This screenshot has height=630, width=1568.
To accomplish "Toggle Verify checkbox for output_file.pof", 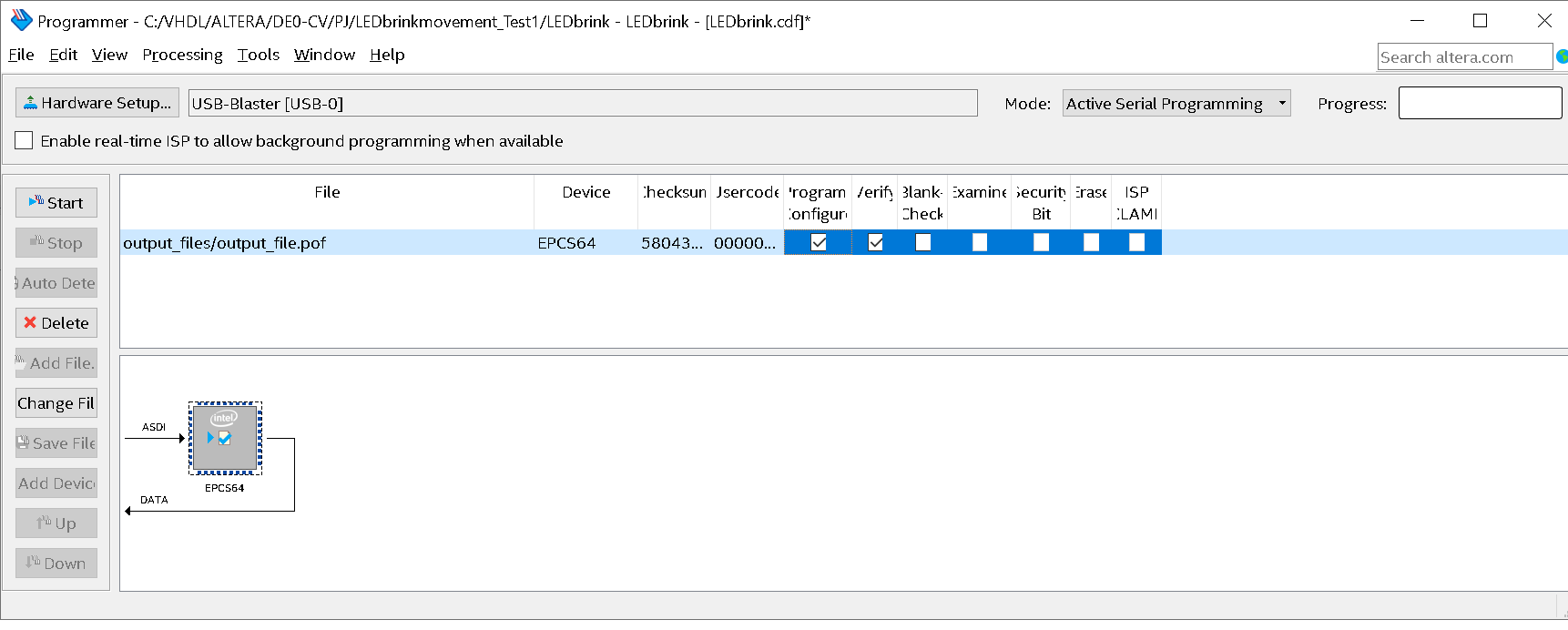I will coord(876,242).
